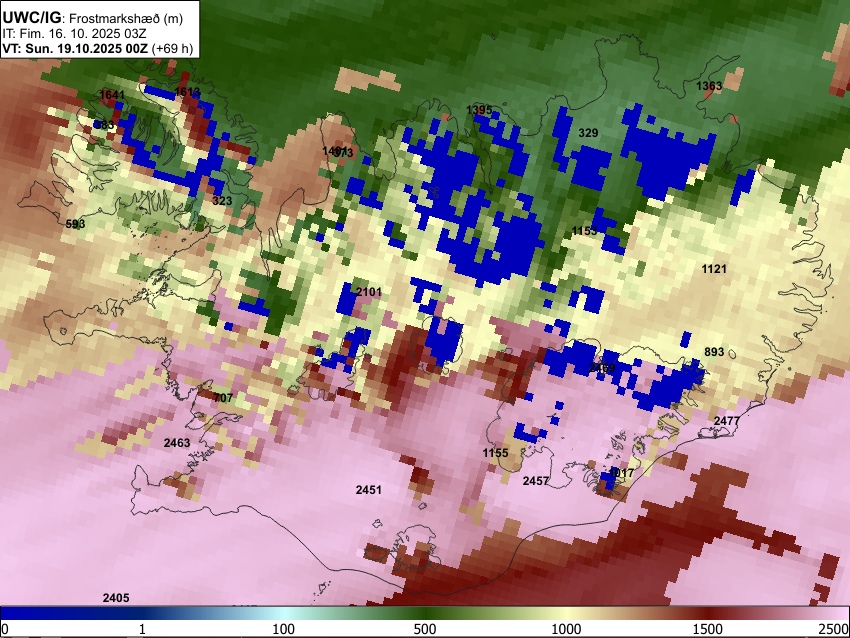This screenshot has width=850, height=638.
Task: Select the station value 2457
Action: [x=536, y=481]
